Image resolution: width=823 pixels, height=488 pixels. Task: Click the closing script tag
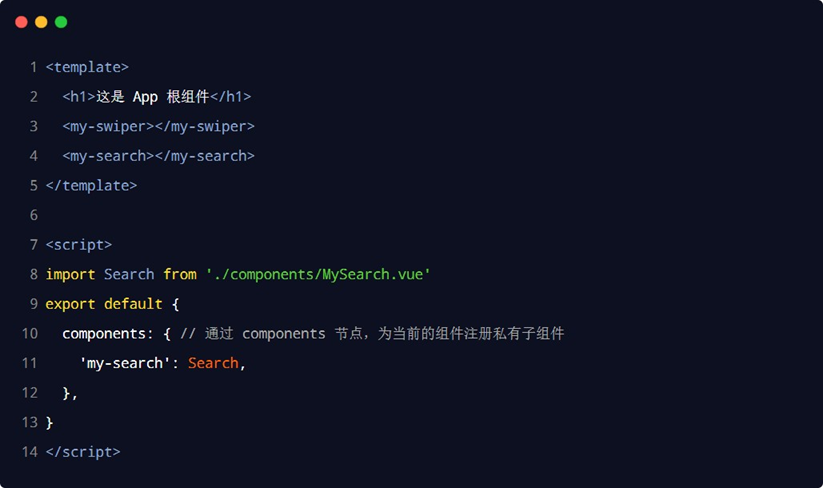click(x=83, y=452)
